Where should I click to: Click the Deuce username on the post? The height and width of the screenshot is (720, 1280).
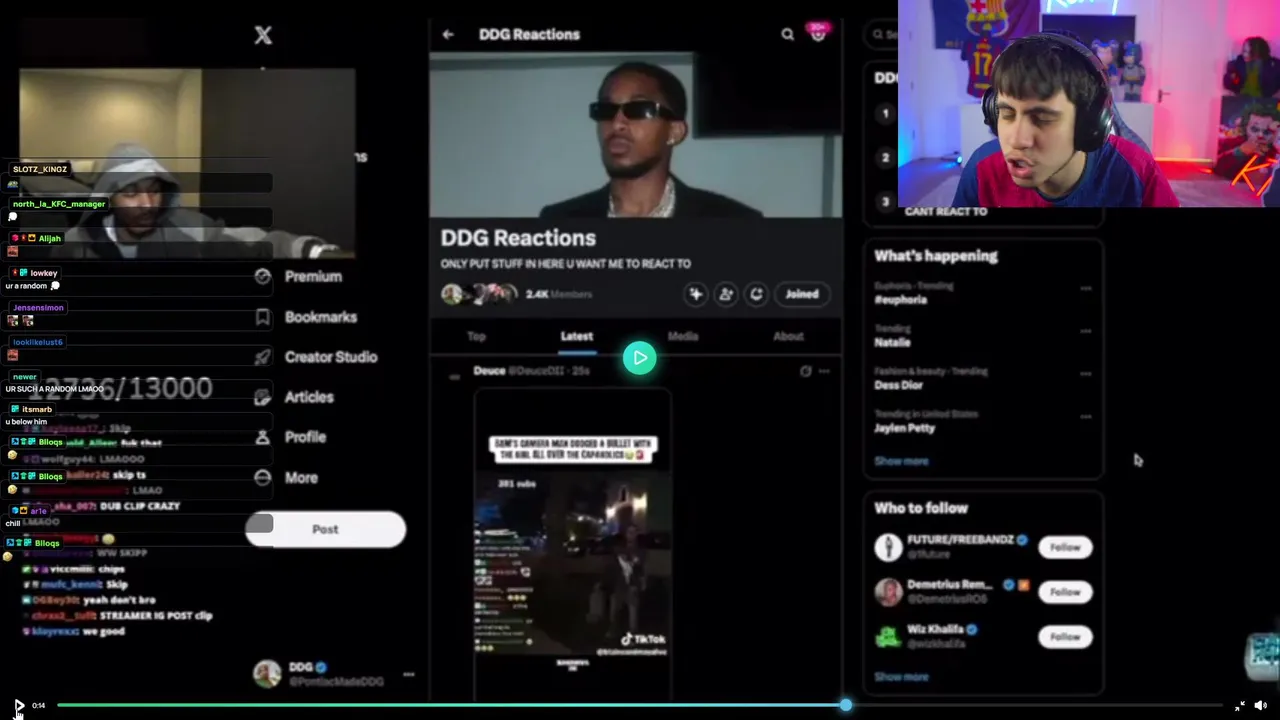tap(489, 371)
